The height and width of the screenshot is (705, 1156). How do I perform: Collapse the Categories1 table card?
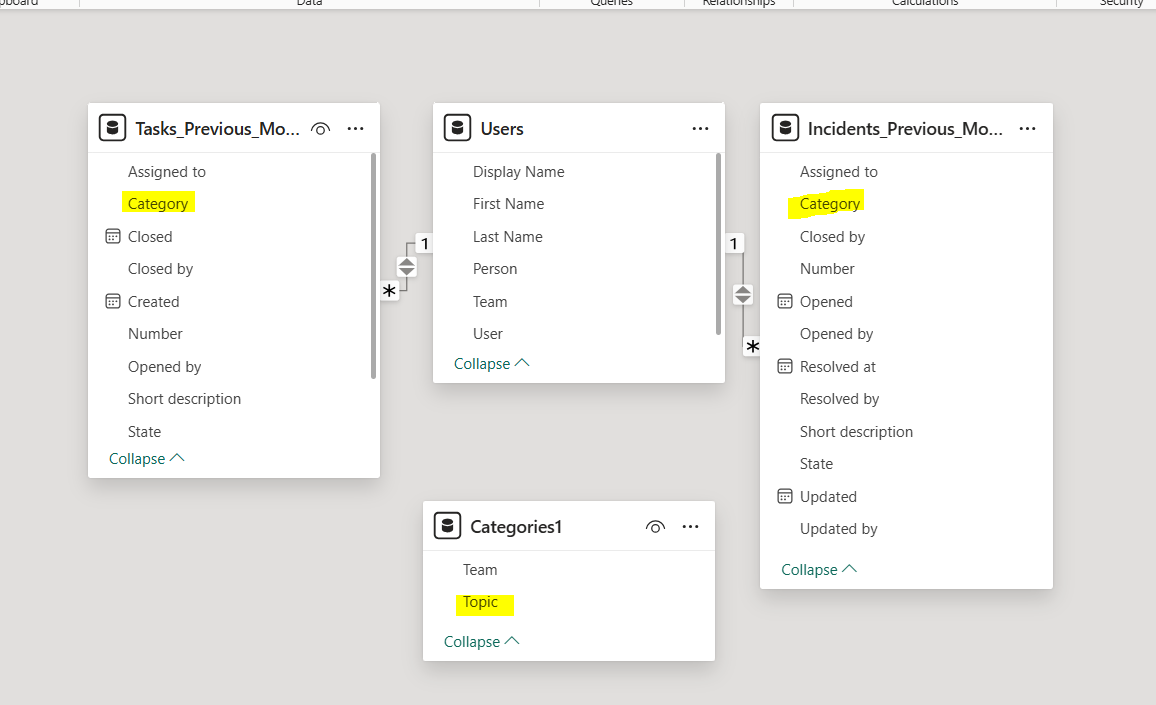pos(481,641)
